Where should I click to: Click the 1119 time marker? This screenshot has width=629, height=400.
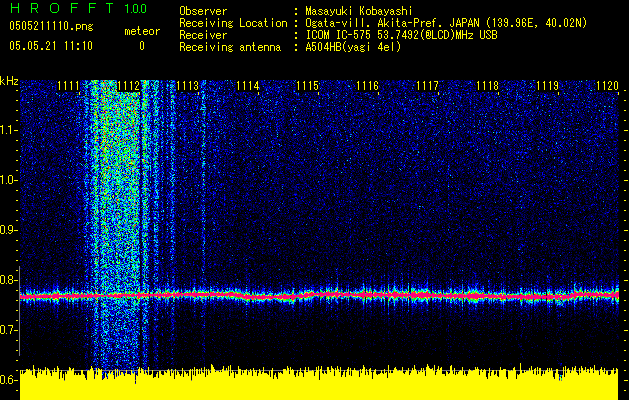[x=548, y=86]
